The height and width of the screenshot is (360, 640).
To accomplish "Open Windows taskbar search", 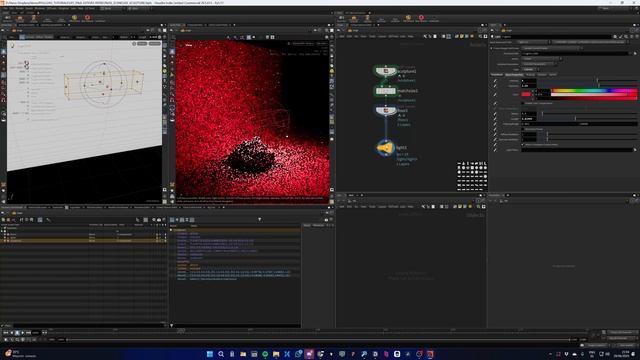I will click(221, 354).
